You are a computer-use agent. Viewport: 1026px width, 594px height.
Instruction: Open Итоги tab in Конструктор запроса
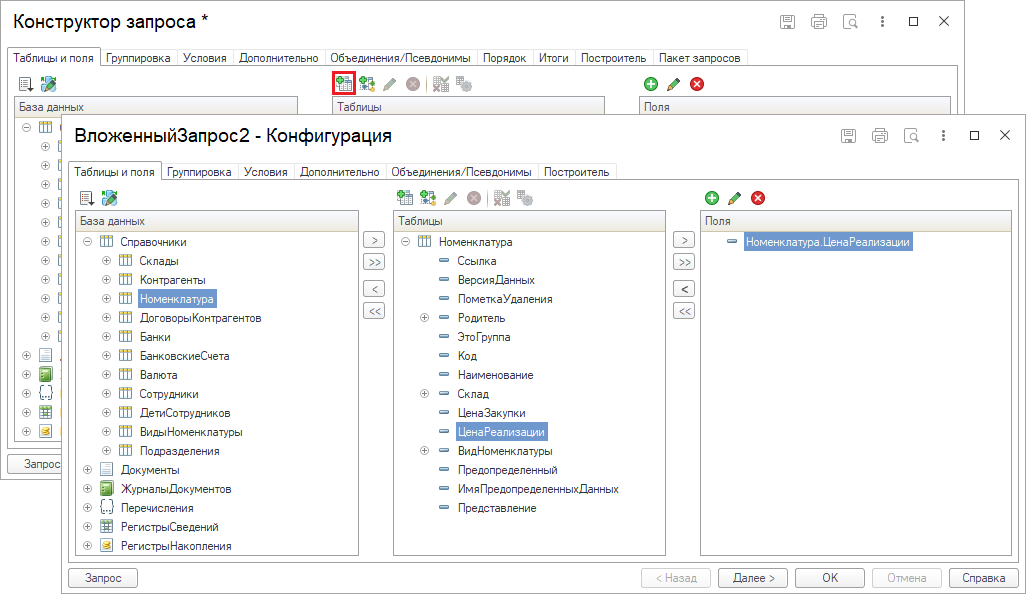pyautogui.click(x=554, y=58)
